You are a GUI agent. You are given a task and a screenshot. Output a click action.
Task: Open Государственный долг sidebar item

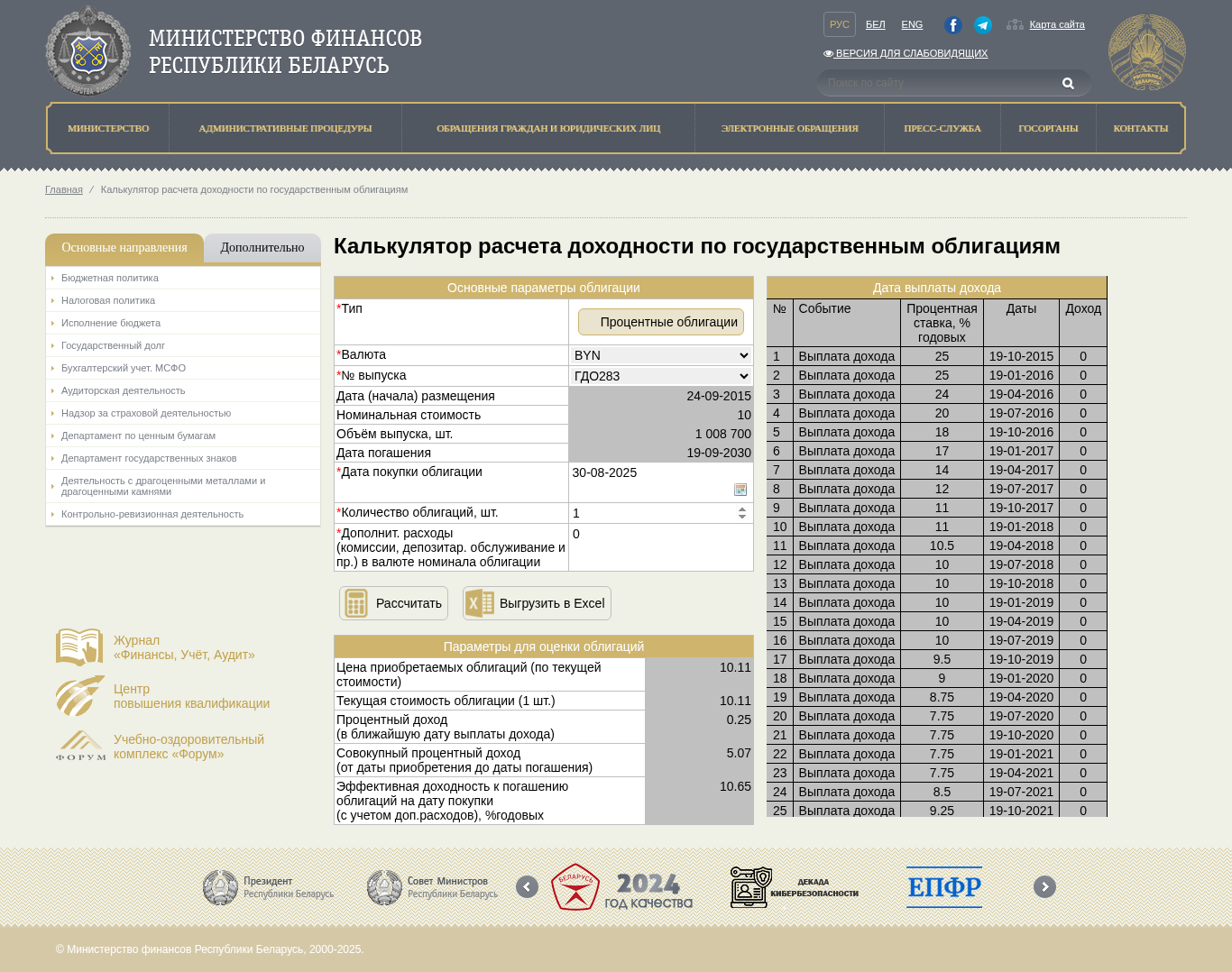pos(183,345)
